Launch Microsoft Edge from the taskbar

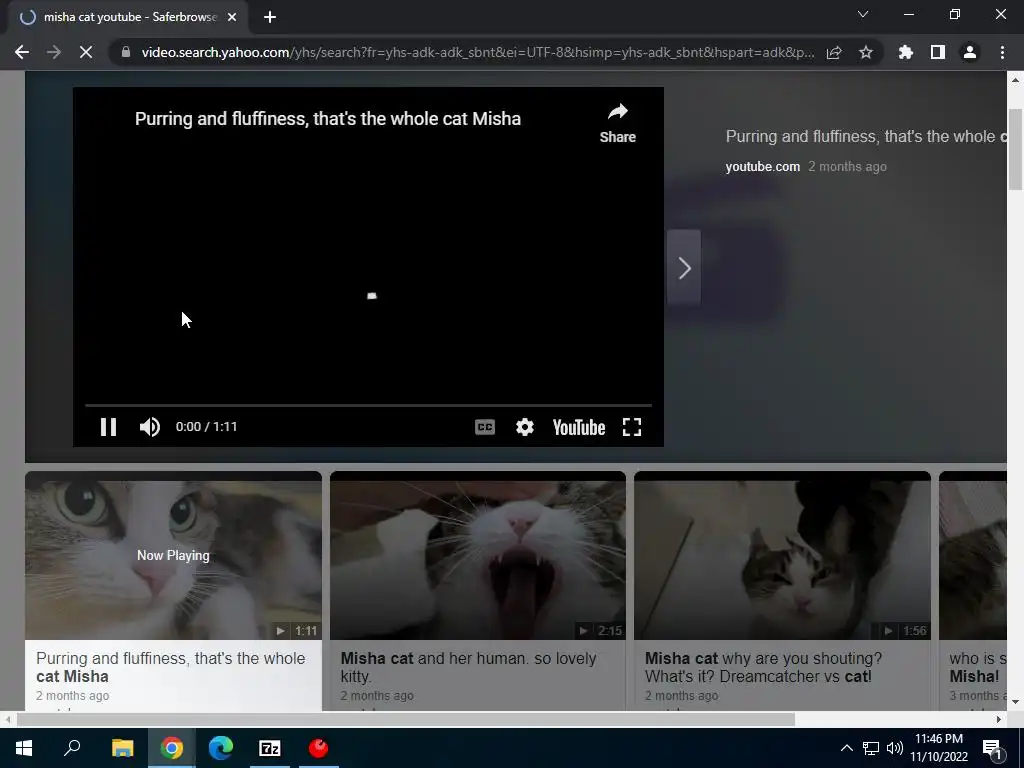[x=221, y=748]
